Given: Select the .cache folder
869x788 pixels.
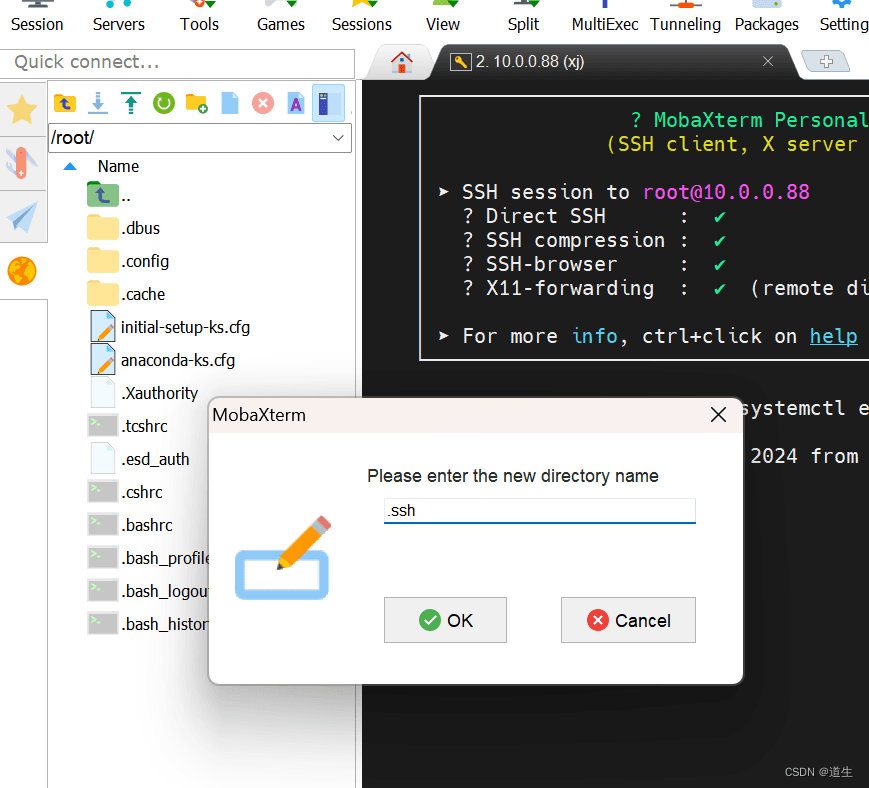Looking at the screenshot, I should click(126, 294).
